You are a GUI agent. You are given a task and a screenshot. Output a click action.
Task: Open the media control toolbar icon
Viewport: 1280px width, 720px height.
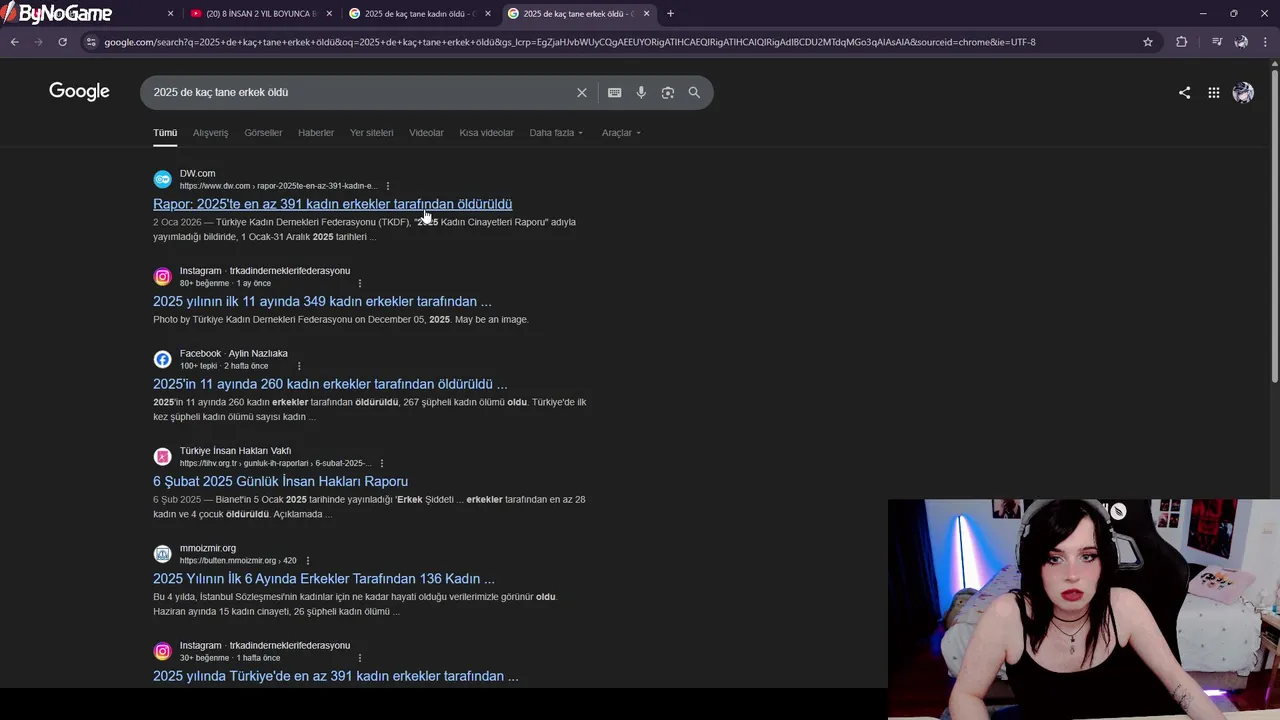(1216, 42)
